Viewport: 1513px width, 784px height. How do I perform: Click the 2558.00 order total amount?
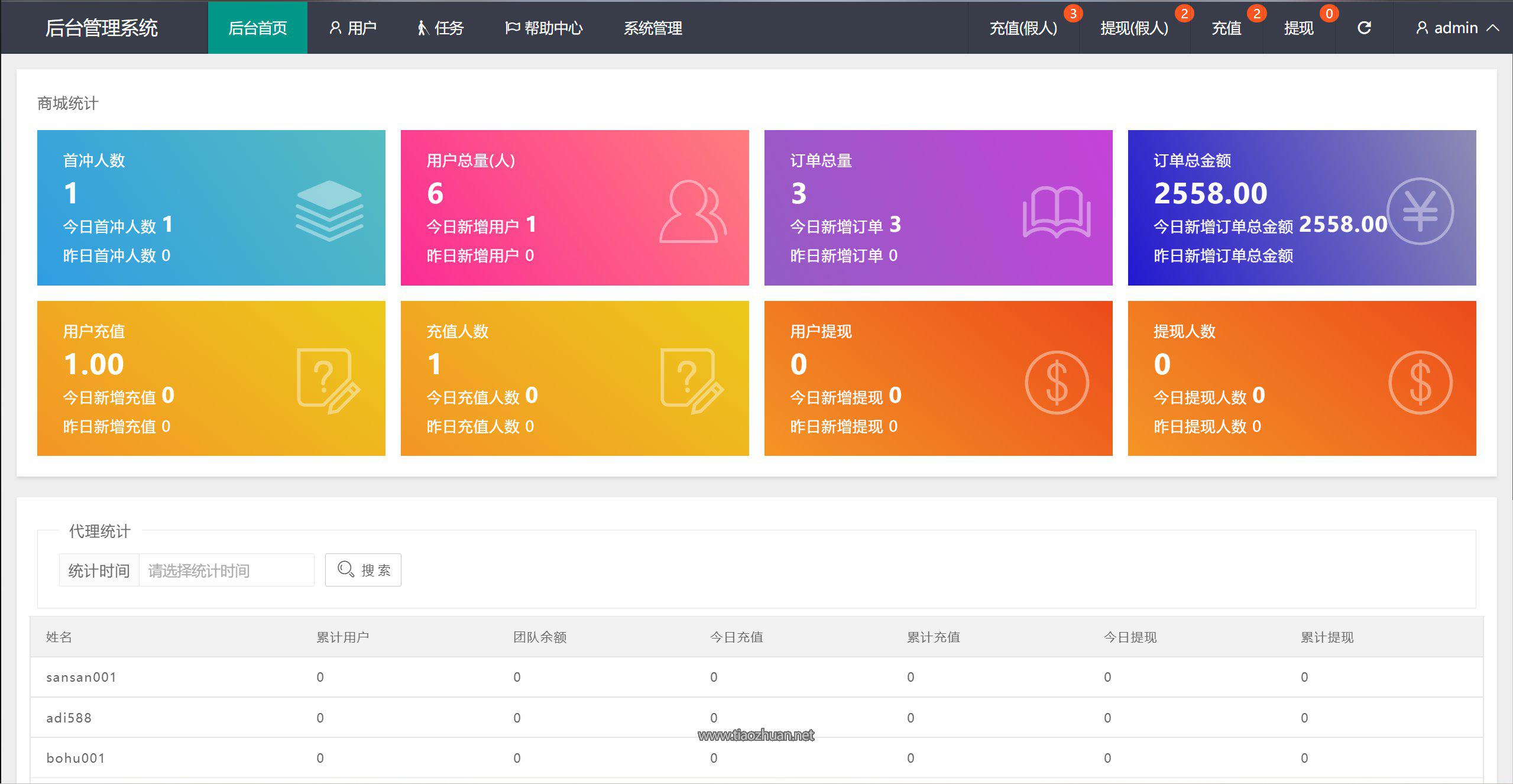click(1210, 193)
